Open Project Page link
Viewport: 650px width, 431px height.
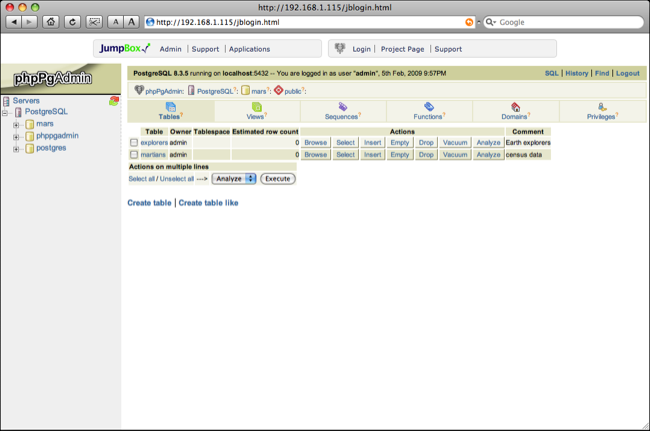pos(402,49)
